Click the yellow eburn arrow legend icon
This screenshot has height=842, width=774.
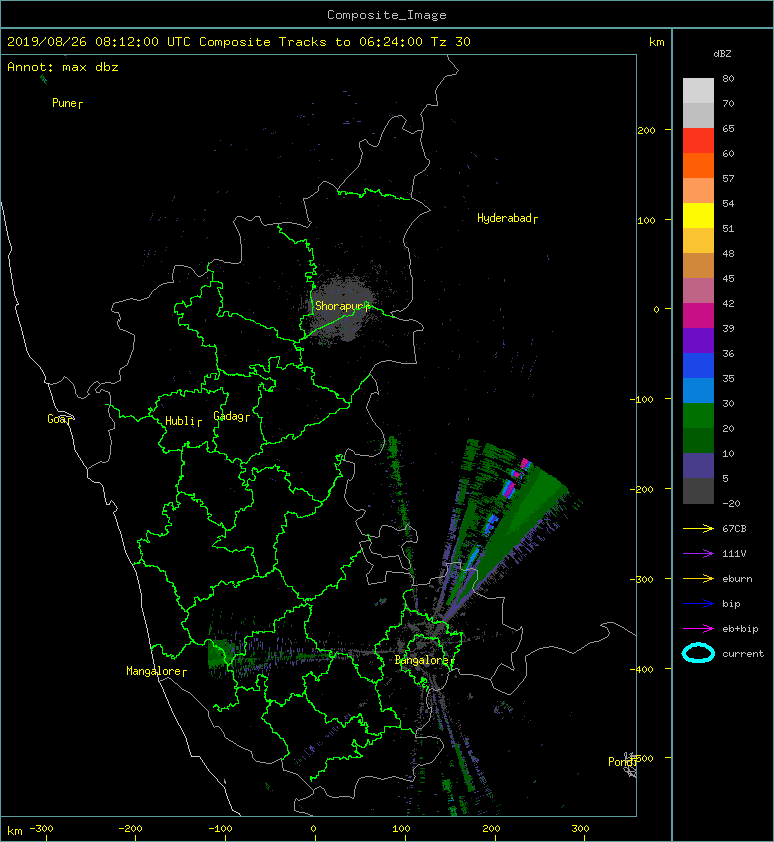tap(698, 579)
